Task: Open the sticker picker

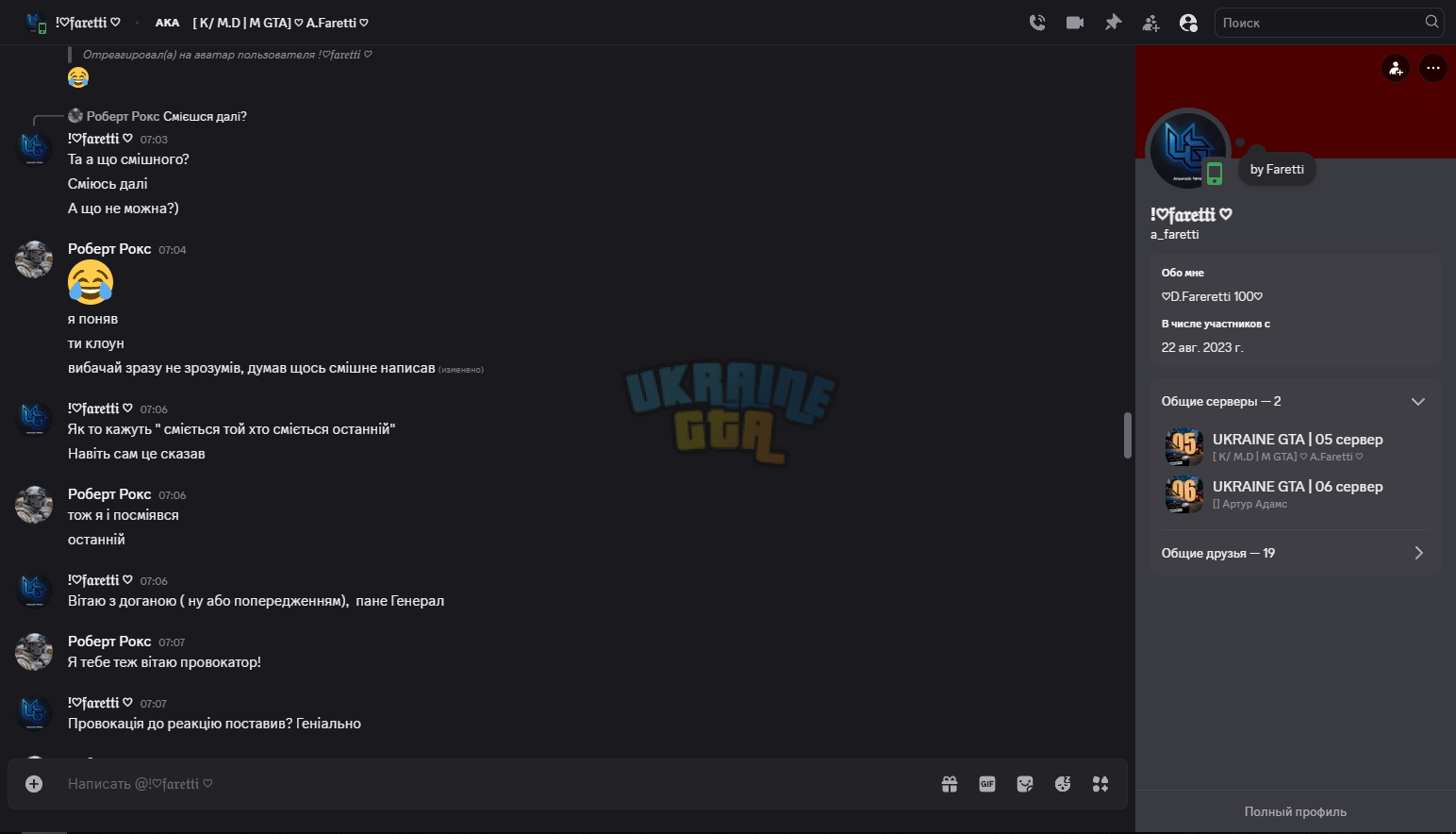Action: pos(1025,784)
